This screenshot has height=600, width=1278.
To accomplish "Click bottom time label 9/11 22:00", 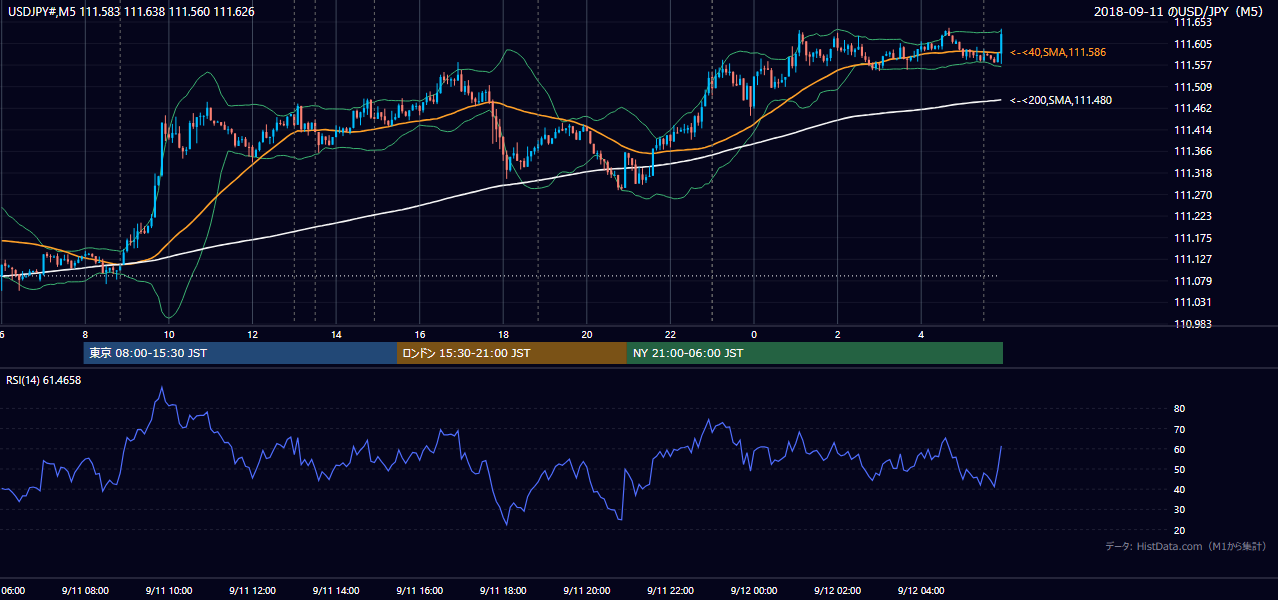I will click(671, 591).
